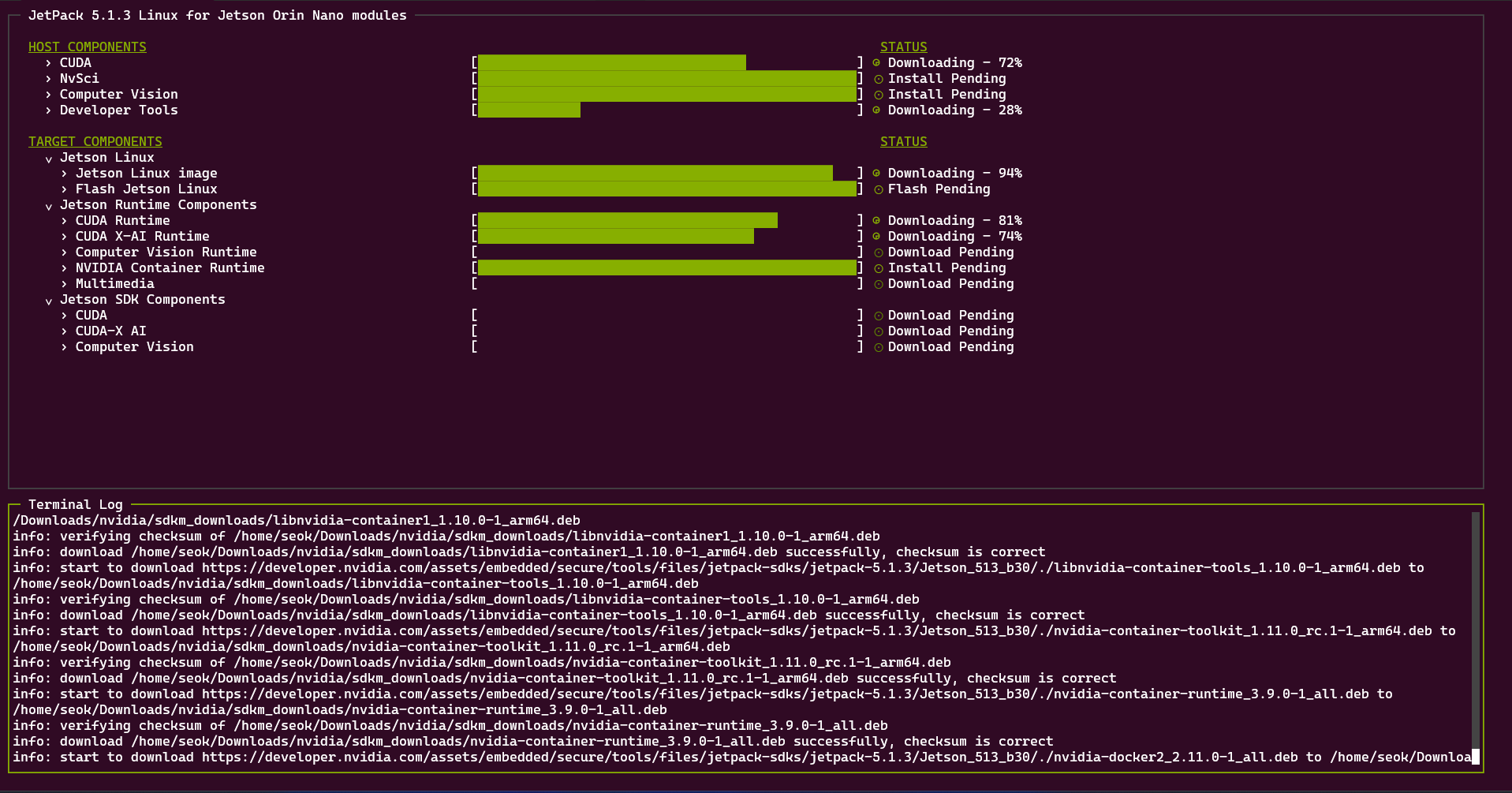Click the terminal cursor block at log end
This screenshot has height=793, width=1512.
pyautogui.click(x=1476, y=757)
